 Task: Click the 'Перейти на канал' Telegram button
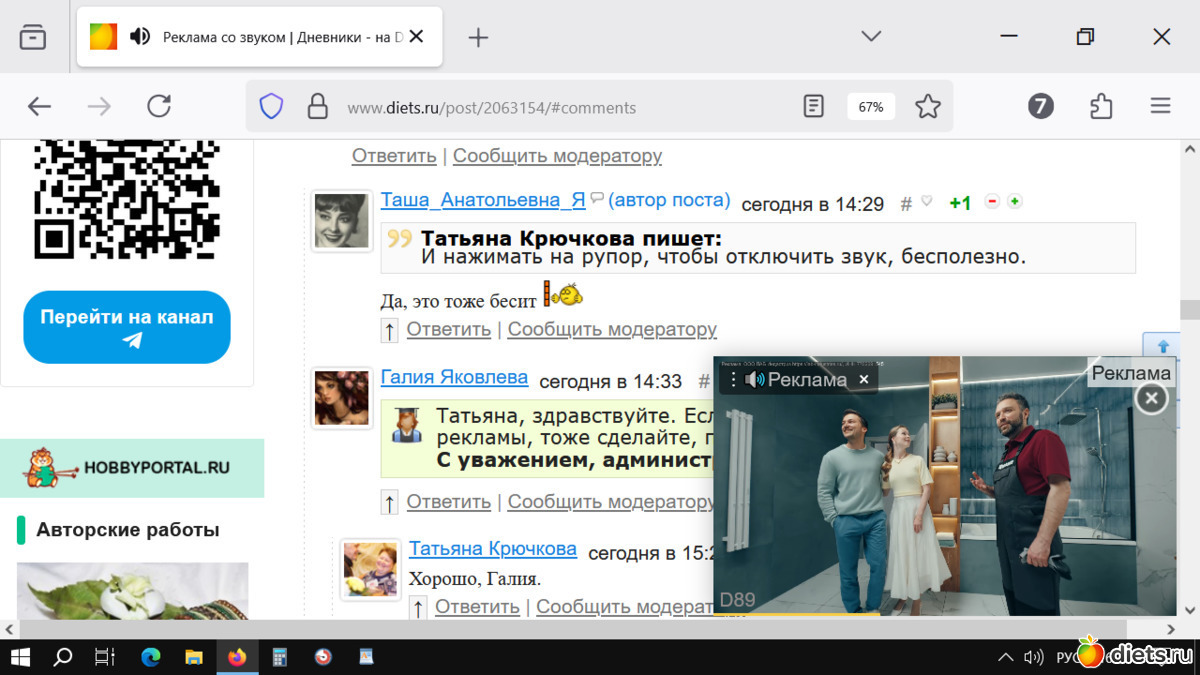point(127,327)
